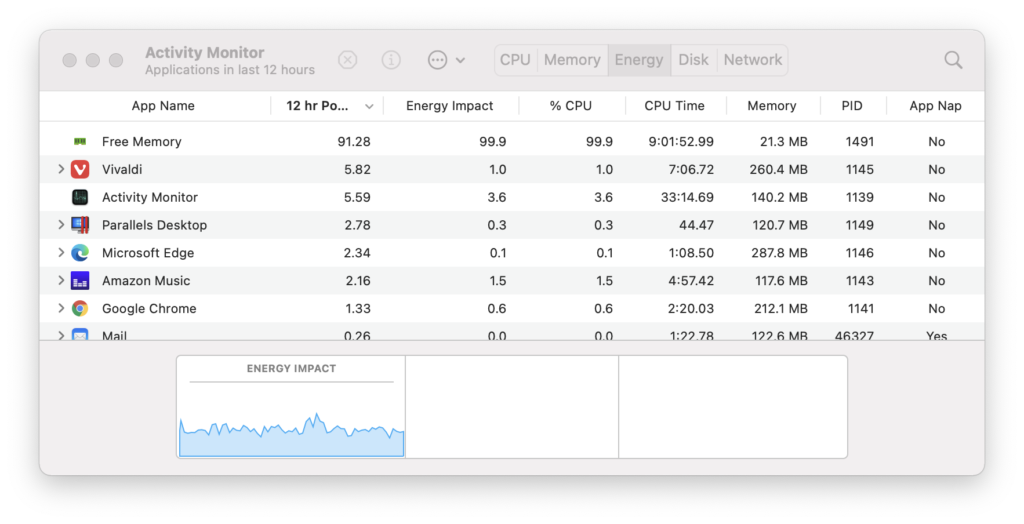Open the Network tab

point(753,60)
